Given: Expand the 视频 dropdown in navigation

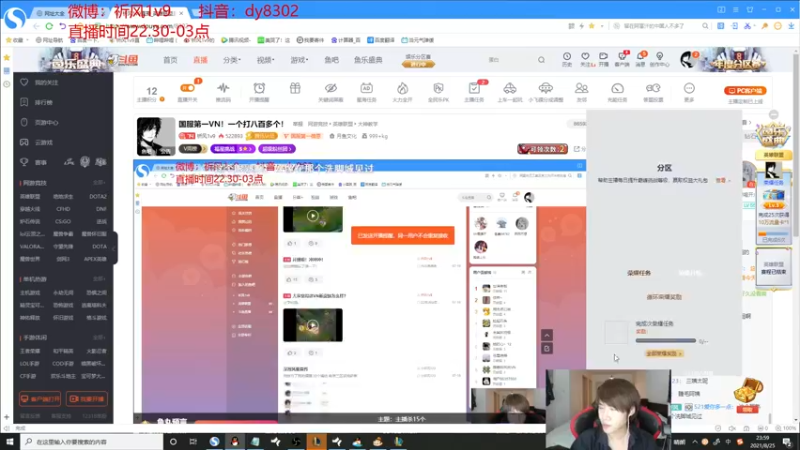Looking at the screenshot, I should (265, 60).
